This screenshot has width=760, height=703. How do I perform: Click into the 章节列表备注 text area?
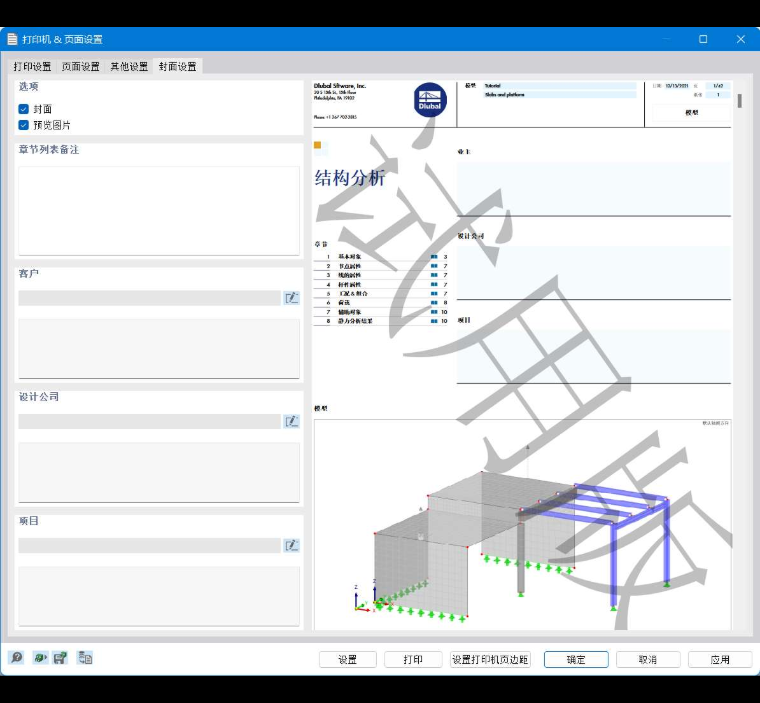159,211
